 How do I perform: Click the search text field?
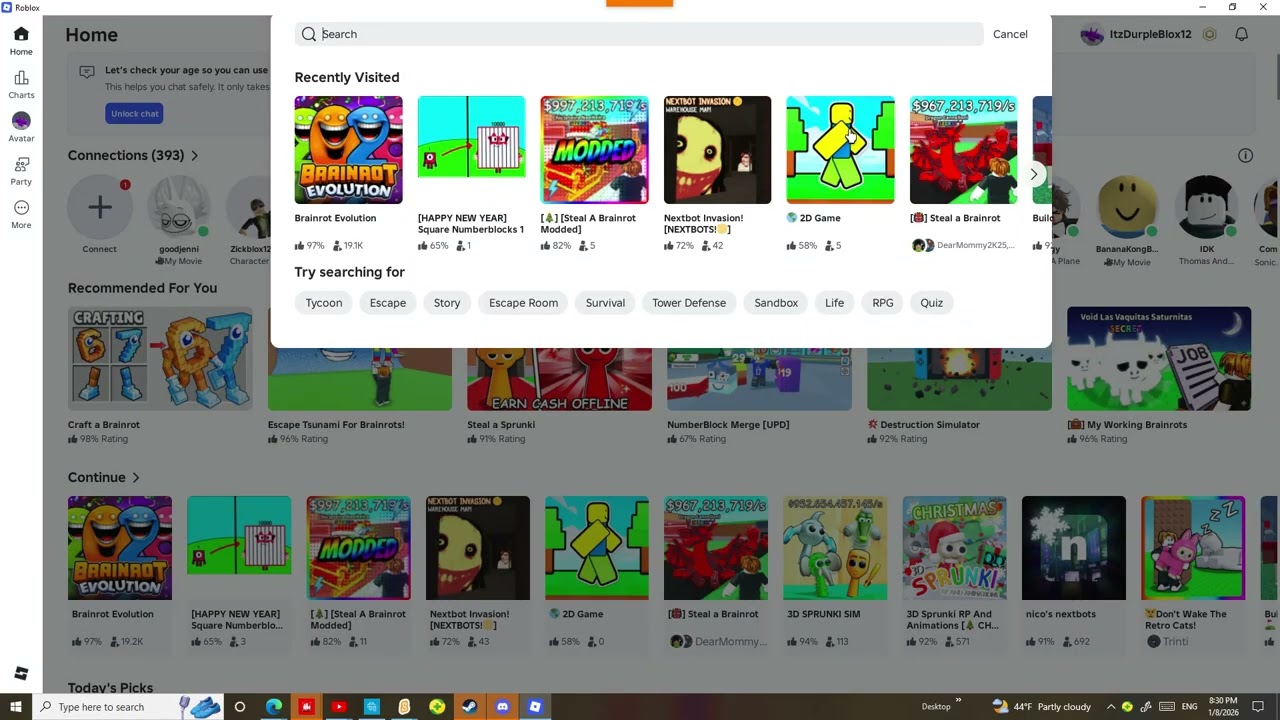[x=639, y=34]
